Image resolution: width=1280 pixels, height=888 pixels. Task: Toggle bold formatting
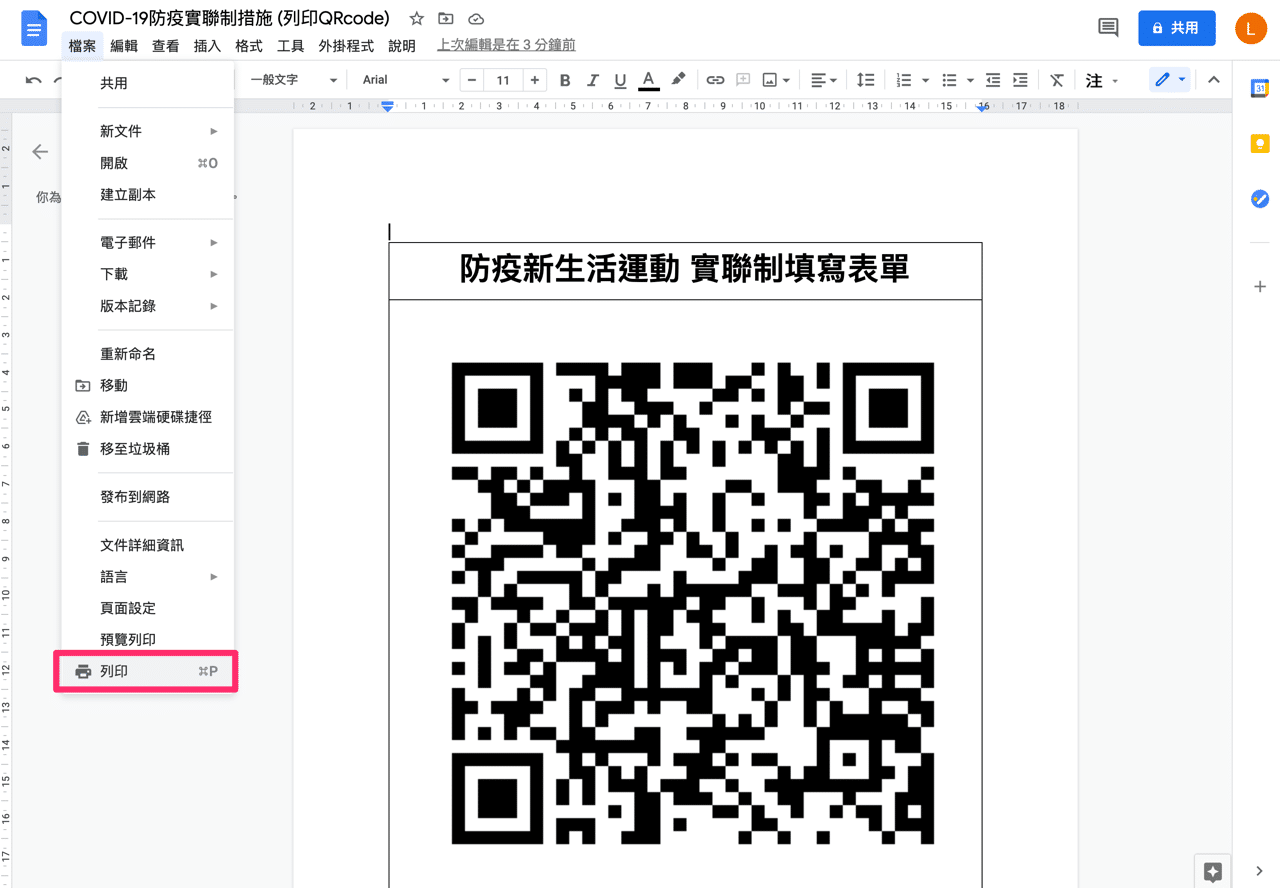coord(565,80)
